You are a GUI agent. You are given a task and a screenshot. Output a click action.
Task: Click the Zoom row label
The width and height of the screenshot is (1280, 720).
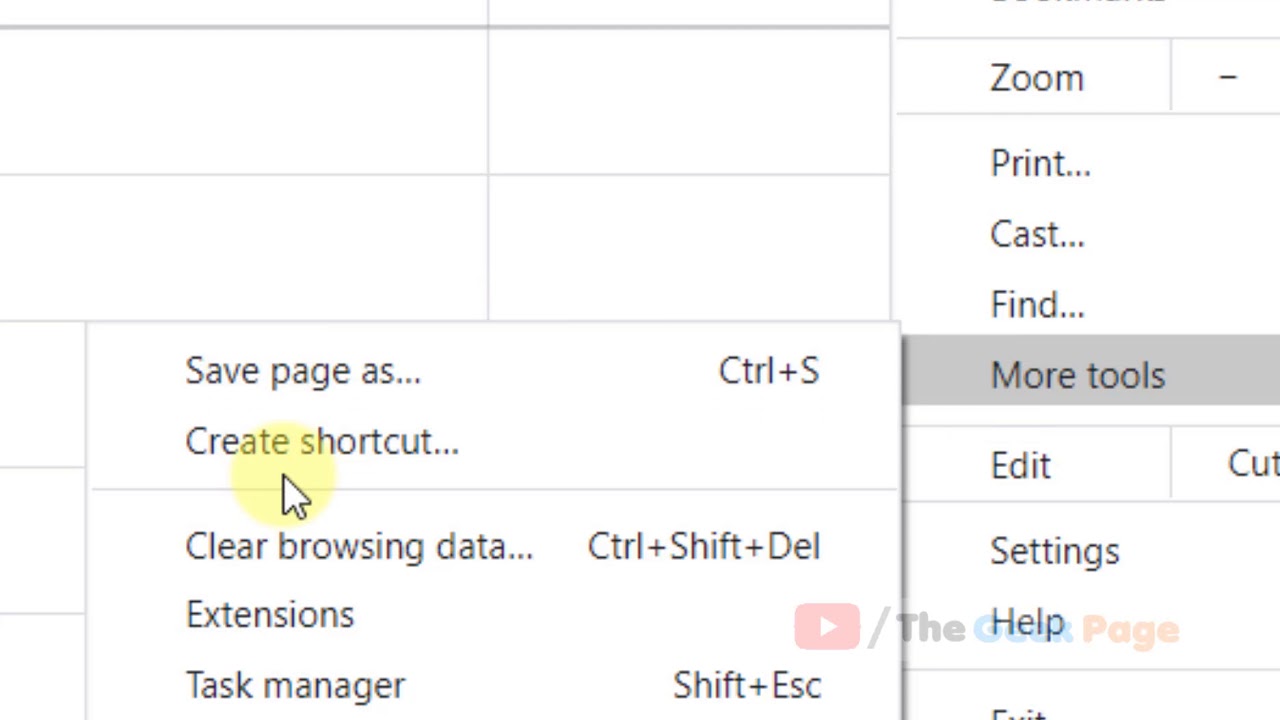tap(1036, 78)
